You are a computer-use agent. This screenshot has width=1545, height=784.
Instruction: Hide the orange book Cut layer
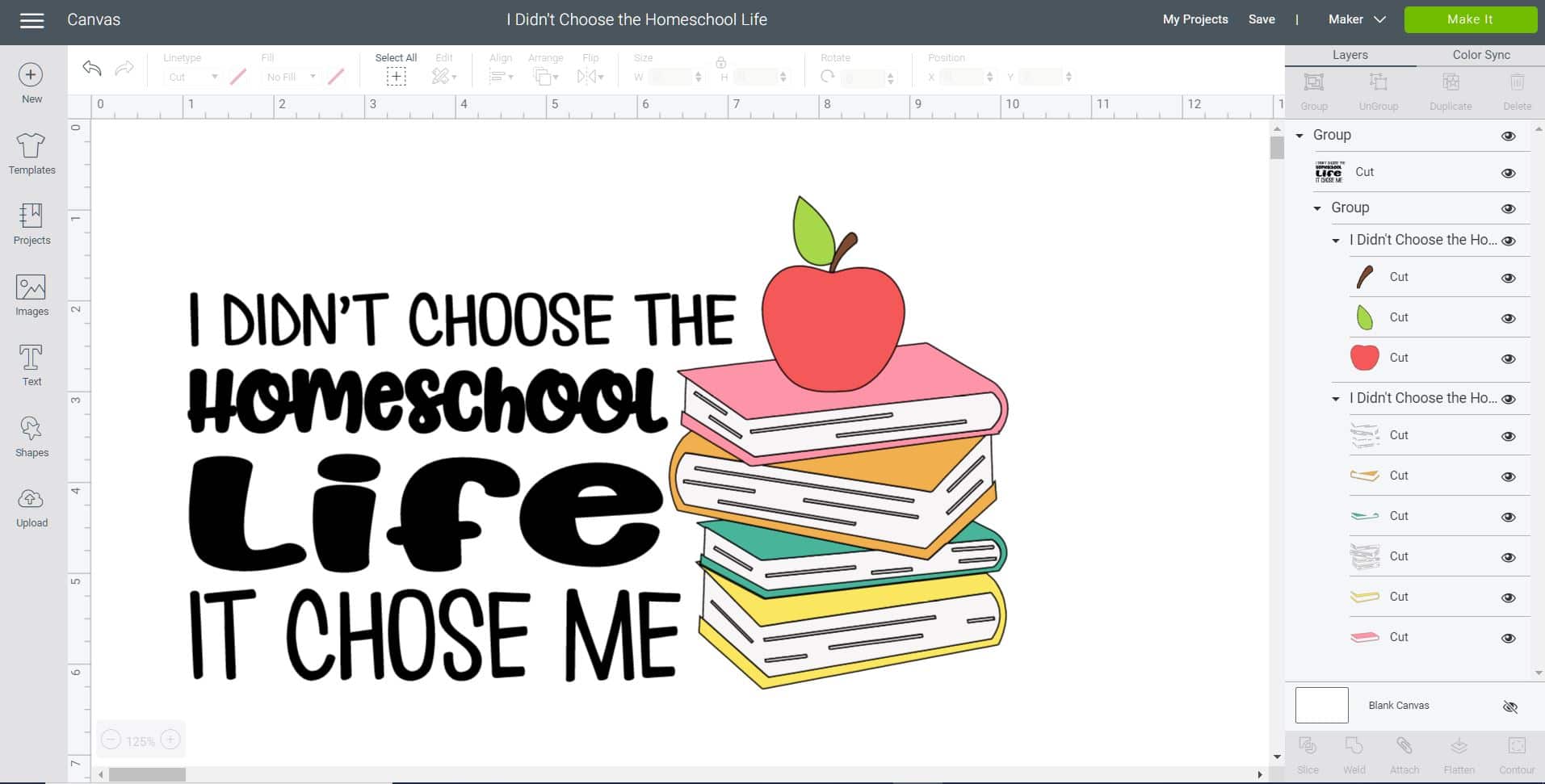[1508, 476]
